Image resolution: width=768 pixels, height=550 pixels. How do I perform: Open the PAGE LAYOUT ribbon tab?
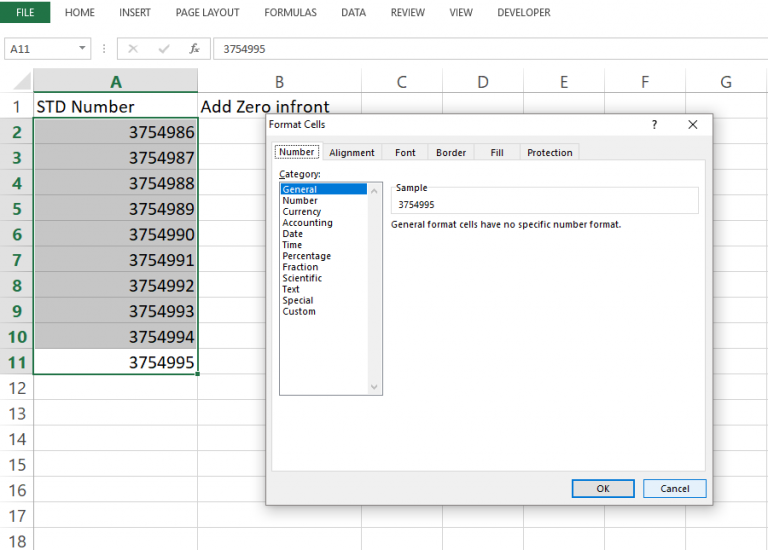click(x=208, y=12)
